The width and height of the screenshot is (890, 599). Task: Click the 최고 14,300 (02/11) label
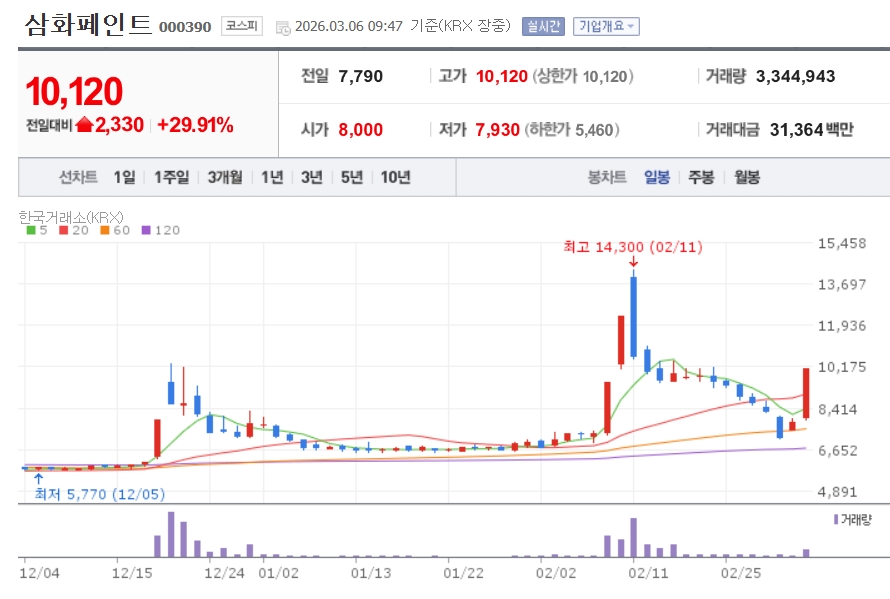[633, 247]
